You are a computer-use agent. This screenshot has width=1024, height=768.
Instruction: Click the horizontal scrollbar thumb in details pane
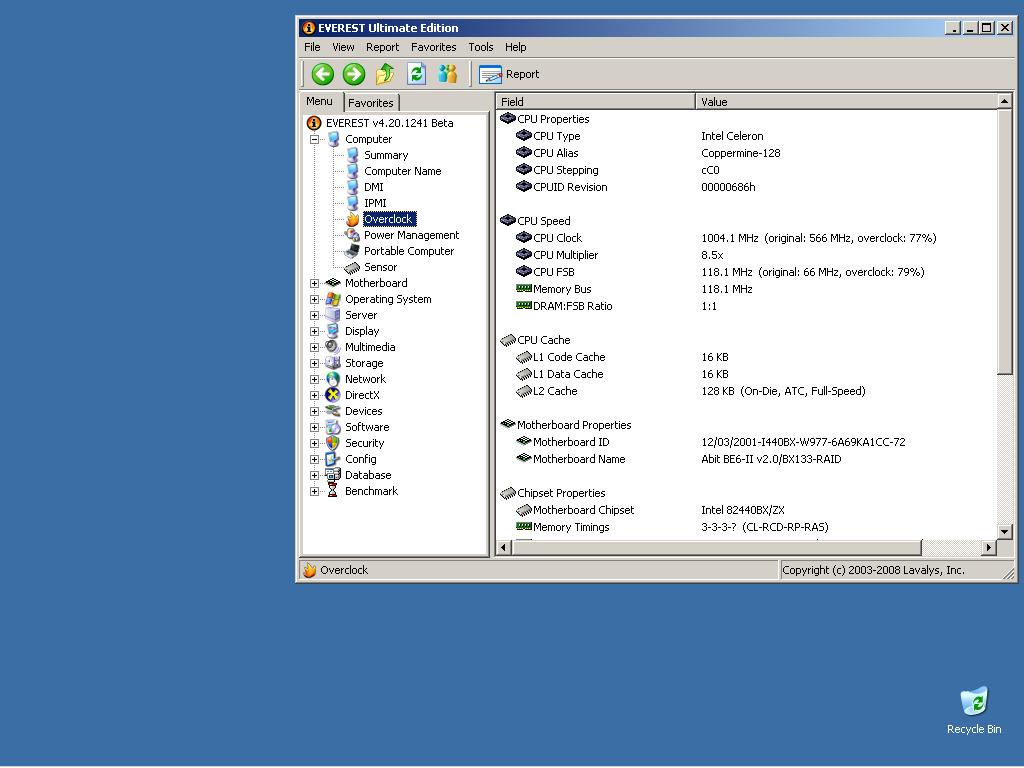coord(716,547)
